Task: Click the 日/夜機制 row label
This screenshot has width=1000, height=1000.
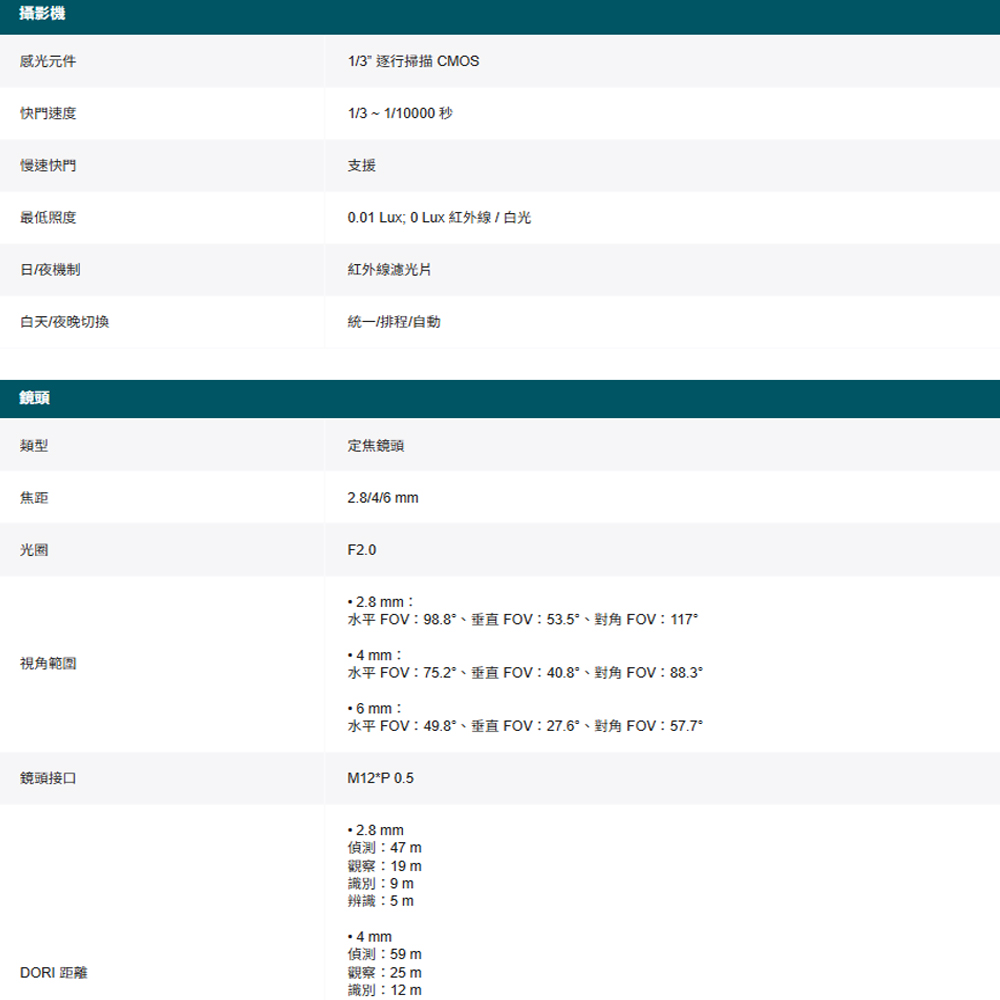Action: (50, 270)
